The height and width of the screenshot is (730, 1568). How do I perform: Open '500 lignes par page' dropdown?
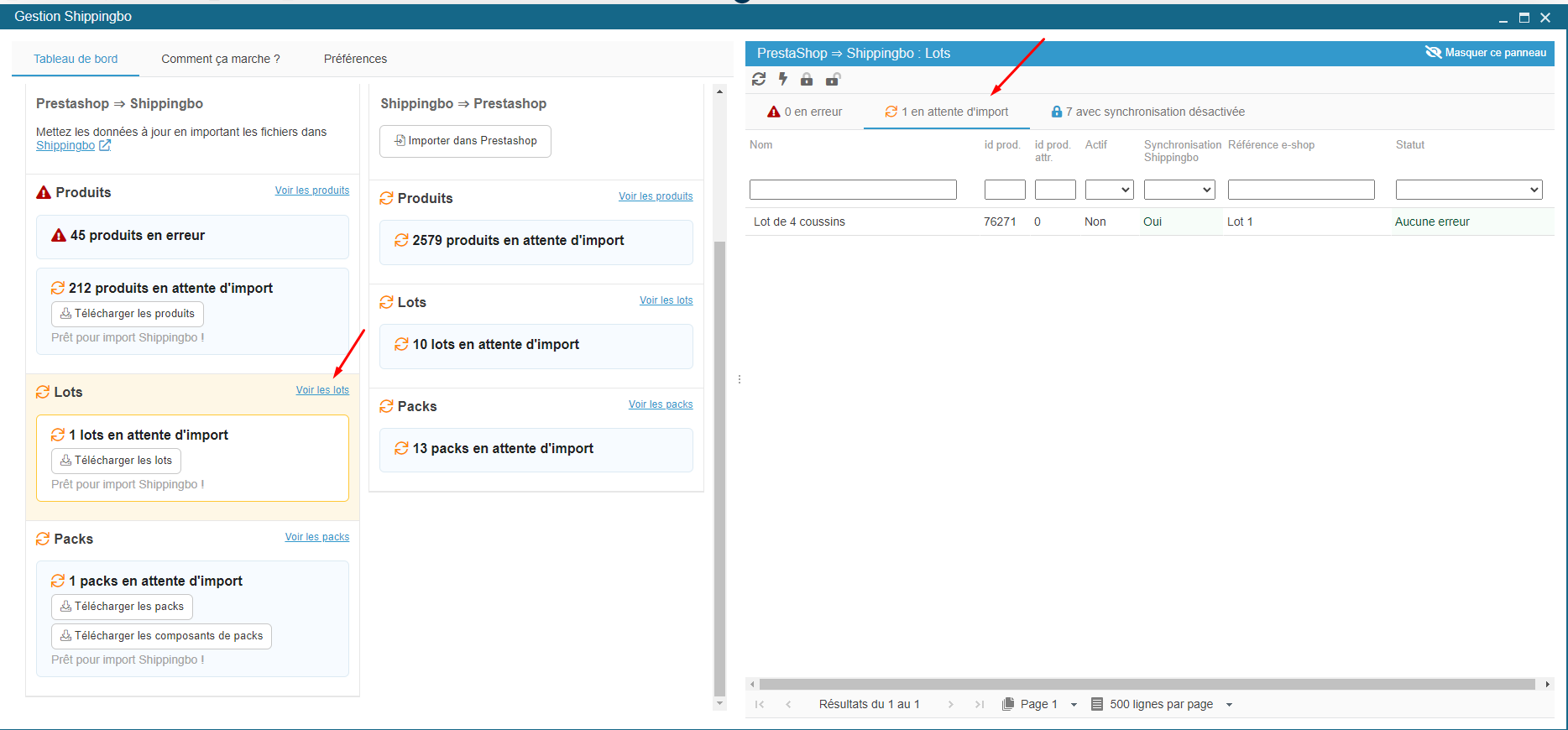(x=1162, y=705)
